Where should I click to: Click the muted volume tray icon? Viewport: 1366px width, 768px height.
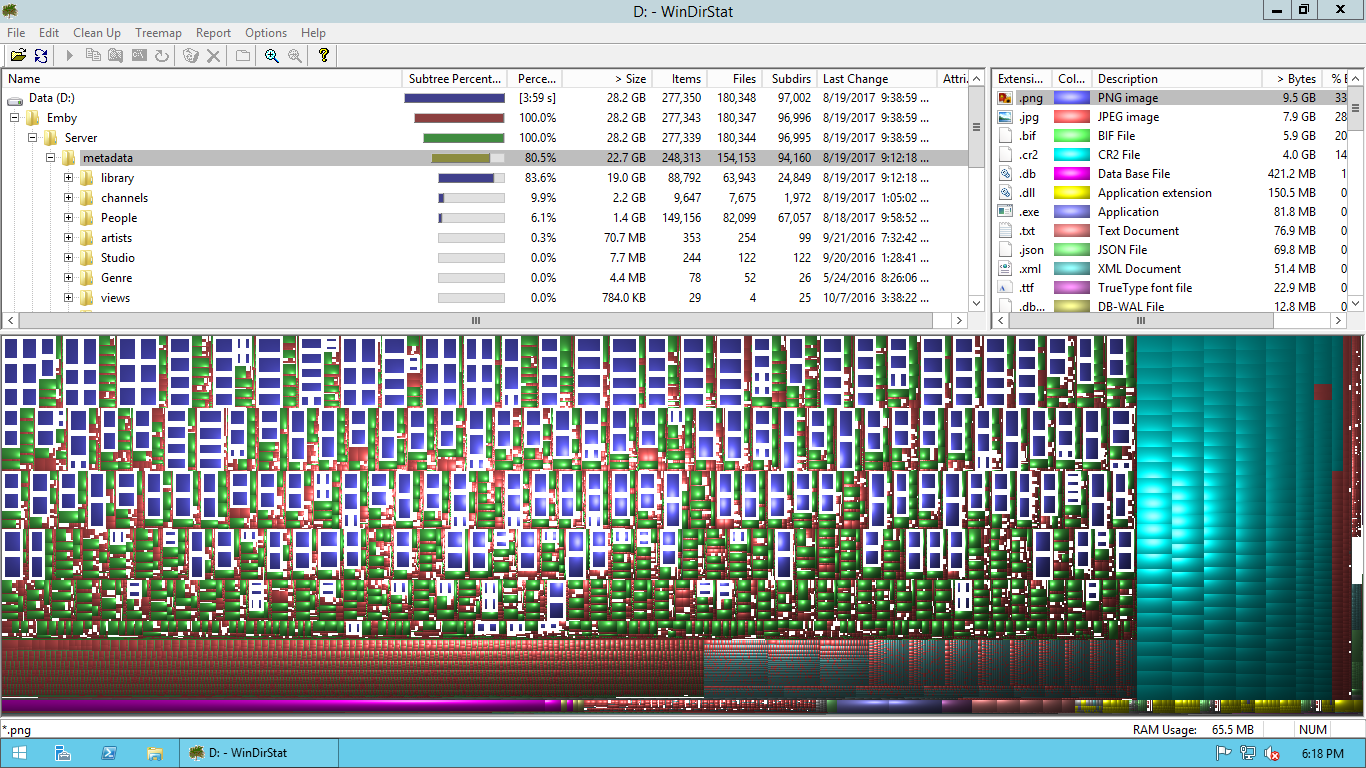click(1272, 754)
